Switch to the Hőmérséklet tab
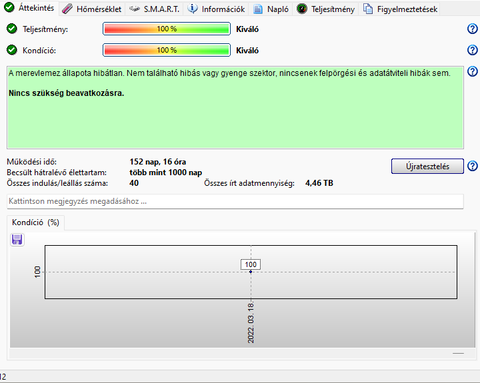This screenshot has width=480, height=383. [x=92, y=9]
